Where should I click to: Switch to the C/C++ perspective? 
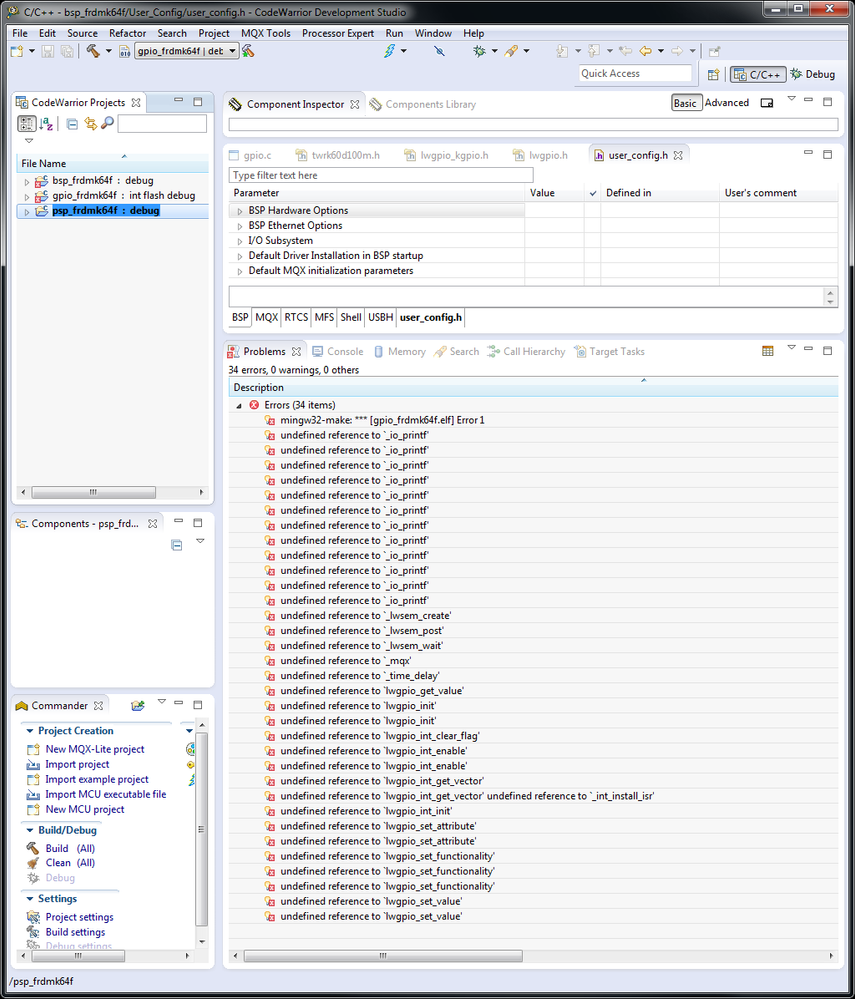click(758, 75)
